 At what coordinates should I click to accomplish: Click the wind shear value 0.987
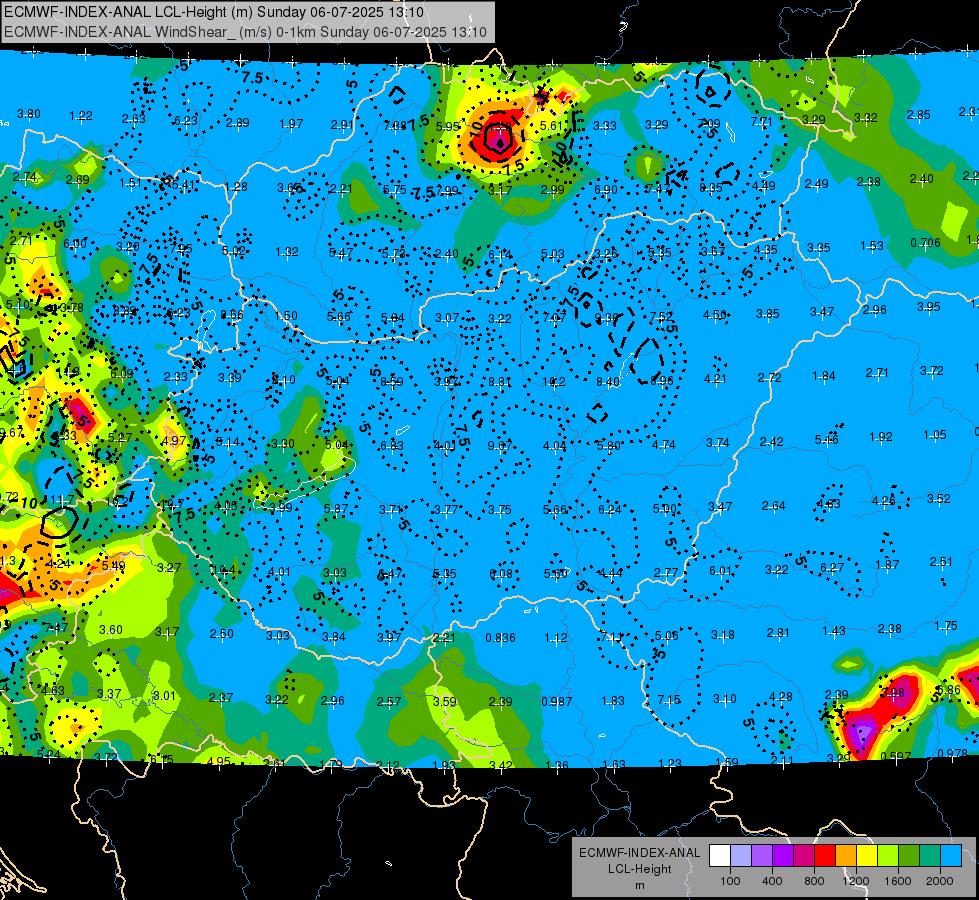point(556,701)
